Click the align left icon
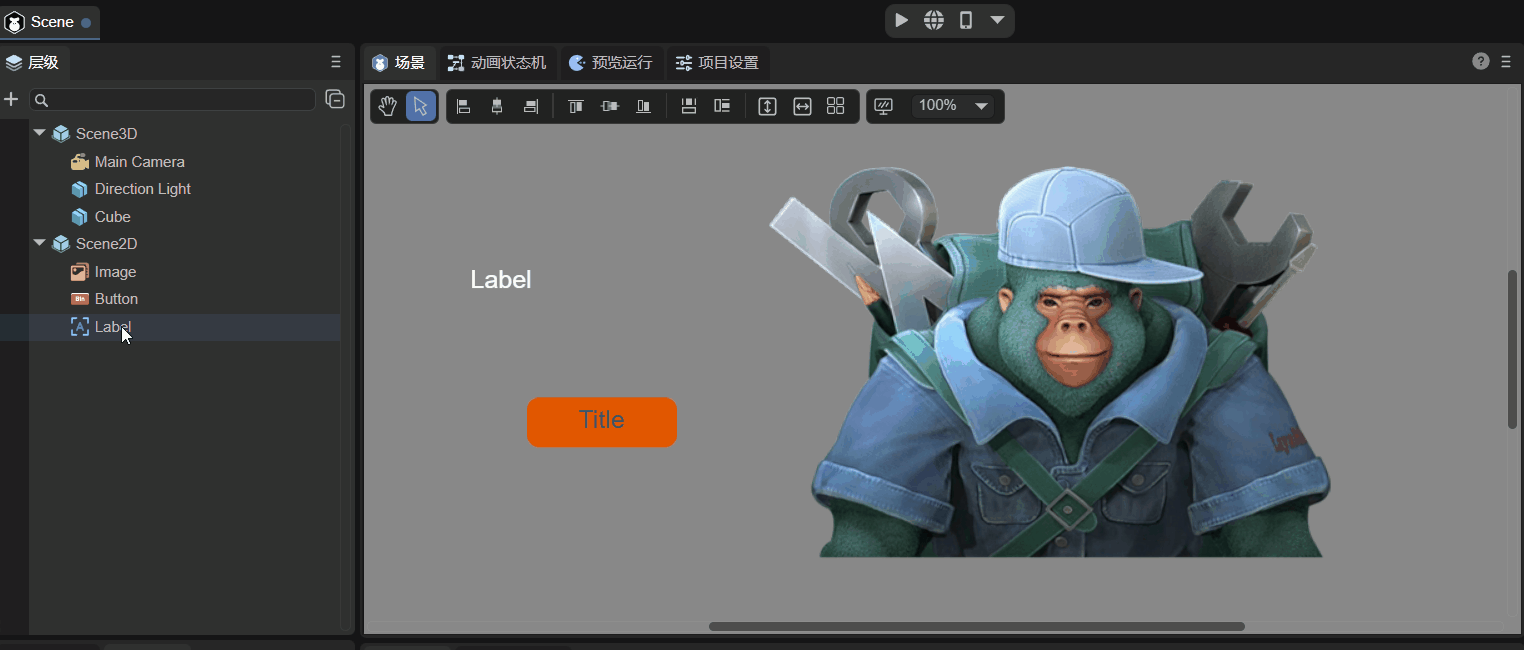The width and height of the screenshot is (1524, 650). coord(464,106)
